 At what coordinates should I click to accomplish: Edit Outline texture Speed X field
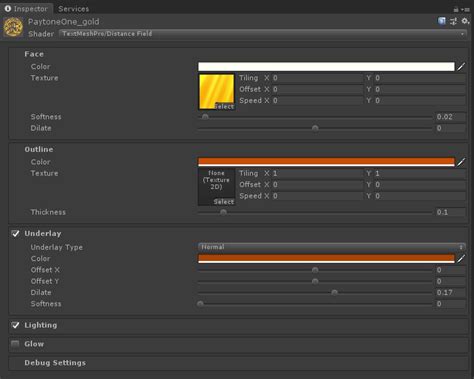pos(317,196)
